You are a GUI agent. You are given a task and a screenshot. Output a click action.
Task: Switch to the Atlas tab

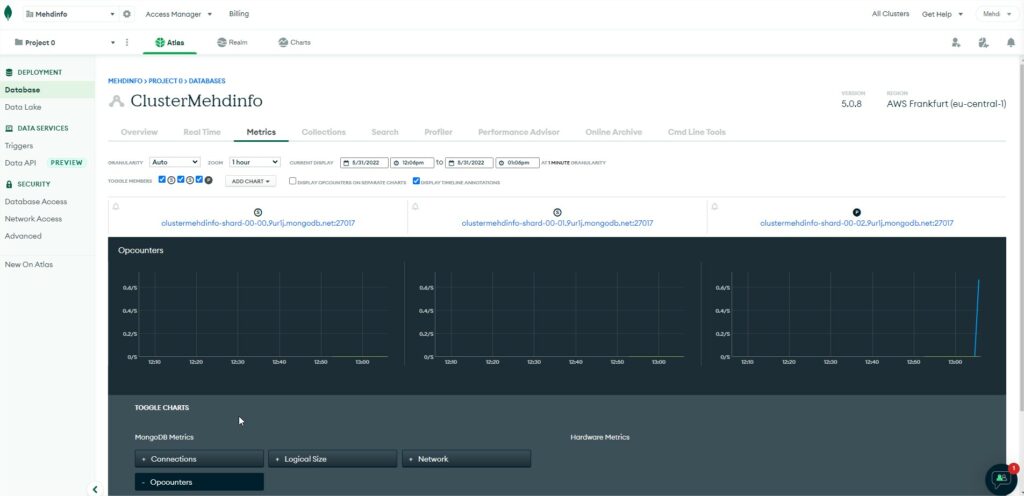(x=170, y=42)
